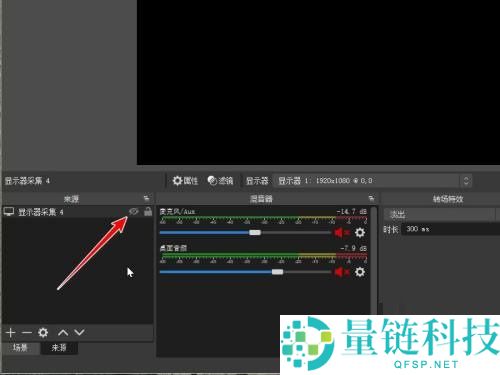Toggle the eye visibility icon for 显示器采集 4
The width and height of the screenshot is (500, 375).
pos(134,211)
